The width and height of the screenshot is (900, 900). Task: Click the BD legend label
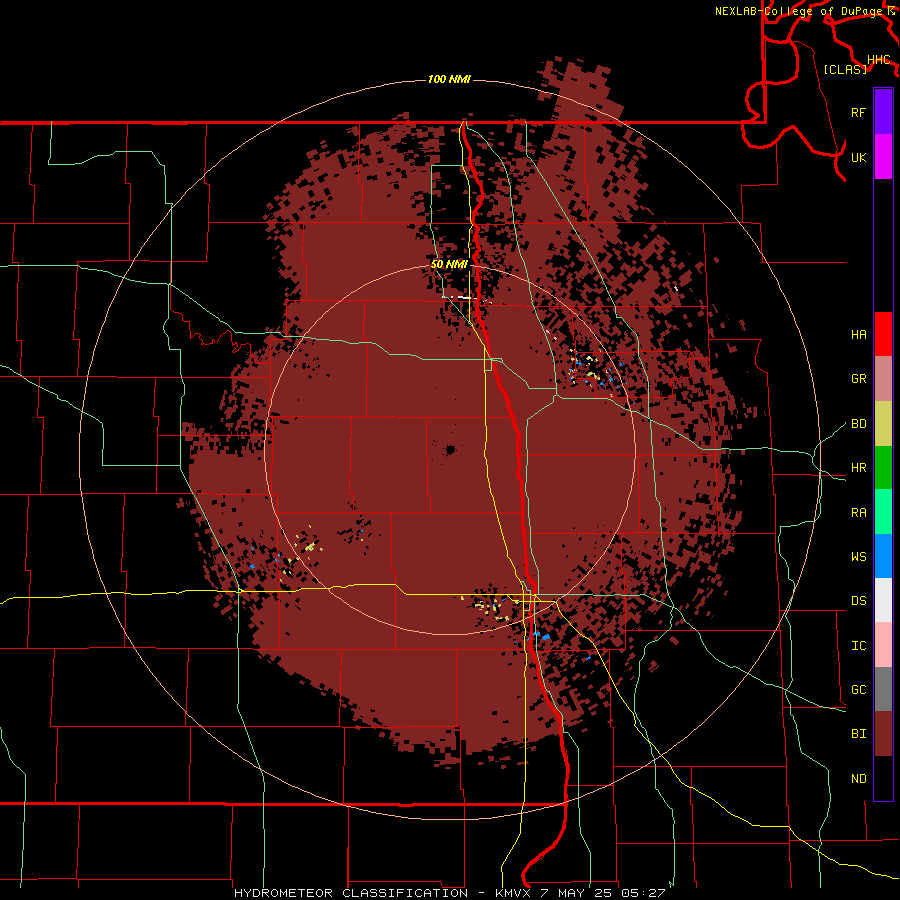858,424
